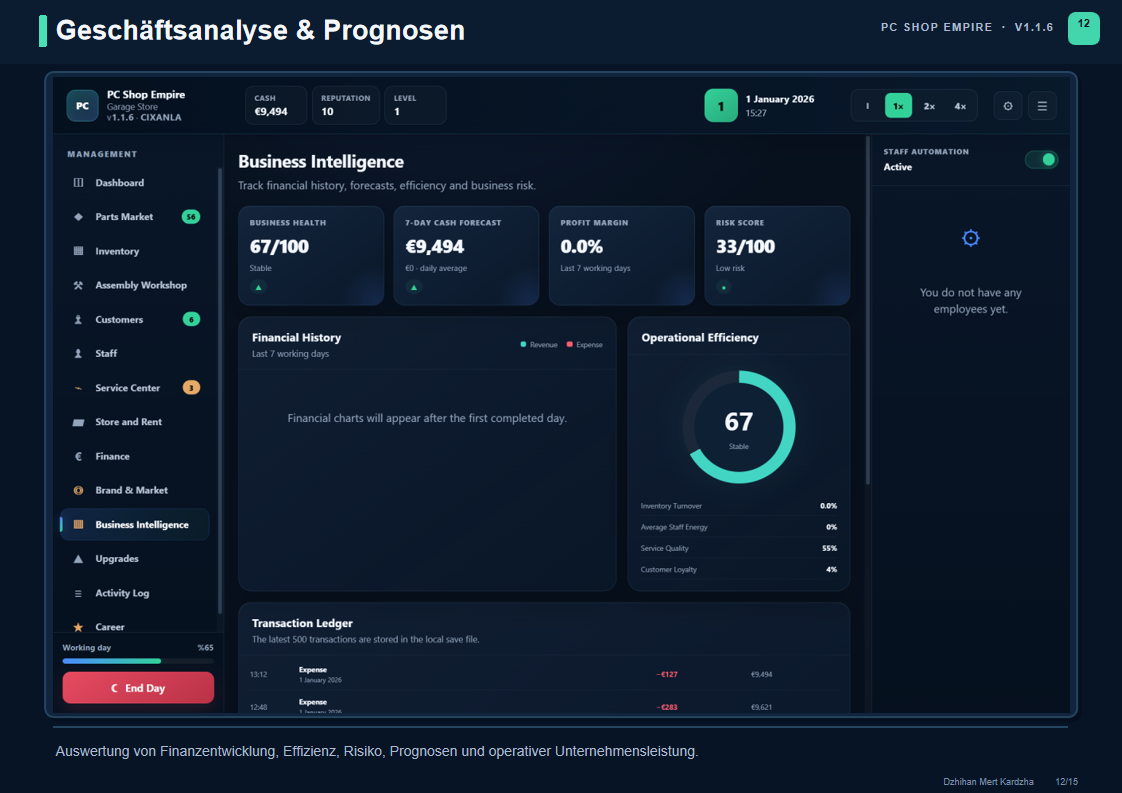Viewport: 1122px width, 793px height.
Task: Click the Risk Score 33/100 value
Action: (x=745, y=247)
